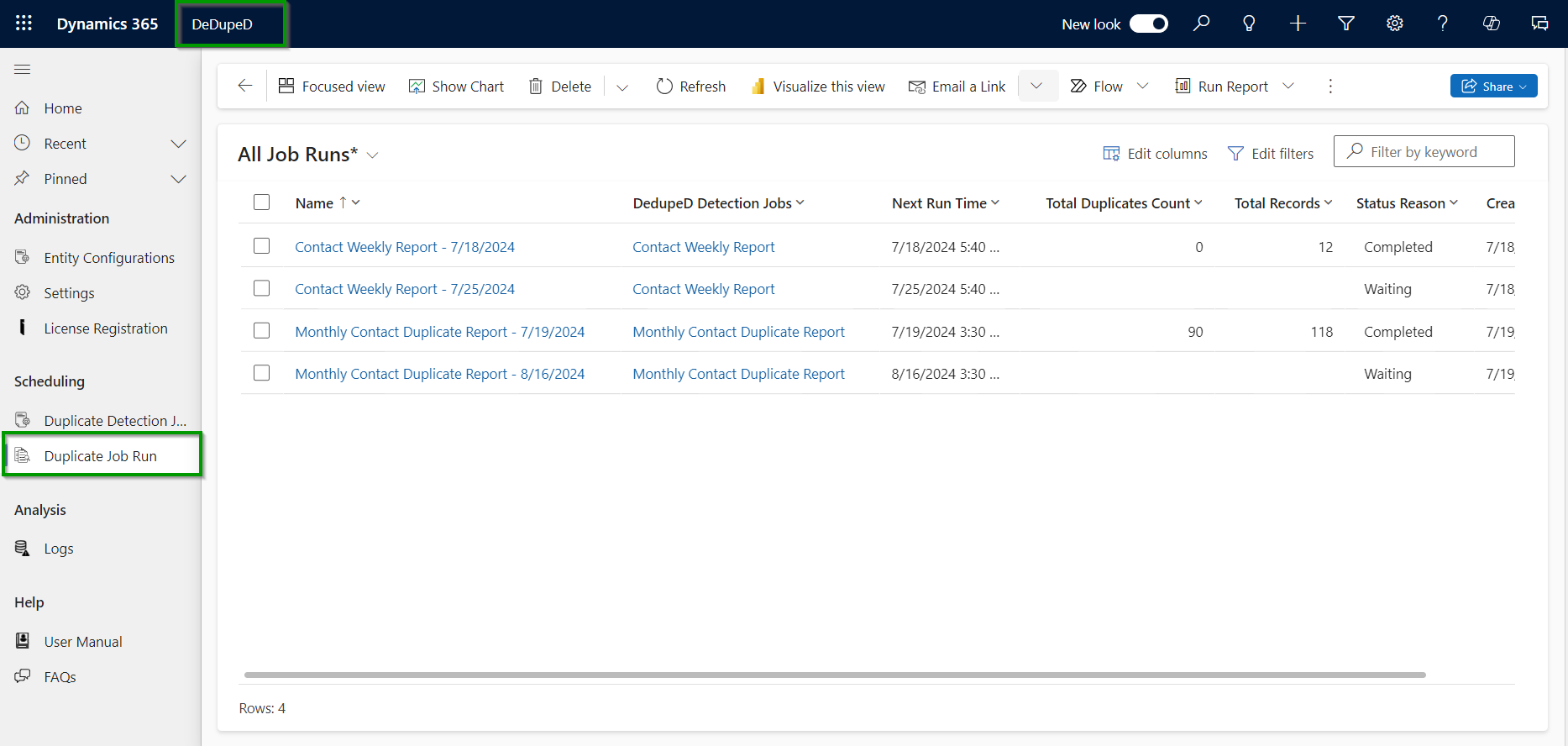Click the plus quick create icon
Screen dimensions: 1568x746
pos(1298,24)
